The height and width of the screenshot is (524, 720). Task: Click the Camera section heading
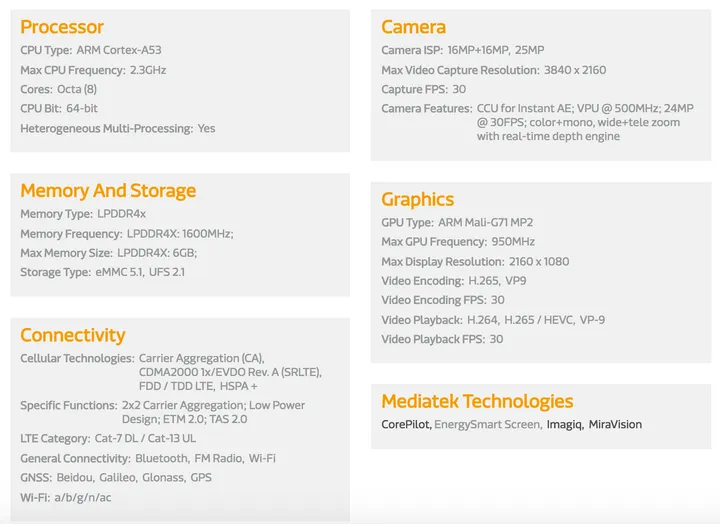tap(413, 27)
